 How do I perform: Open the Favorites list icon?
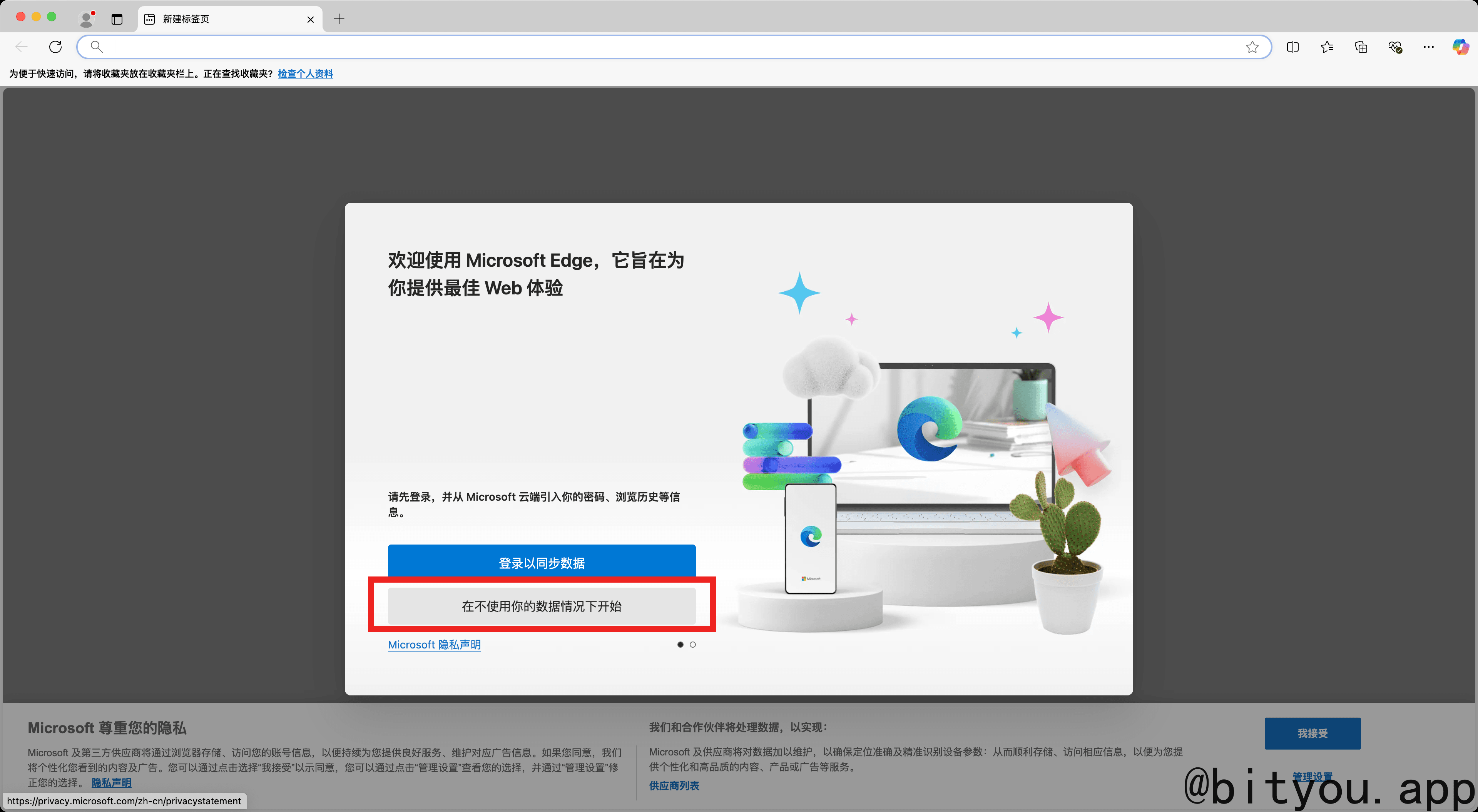1327,47
